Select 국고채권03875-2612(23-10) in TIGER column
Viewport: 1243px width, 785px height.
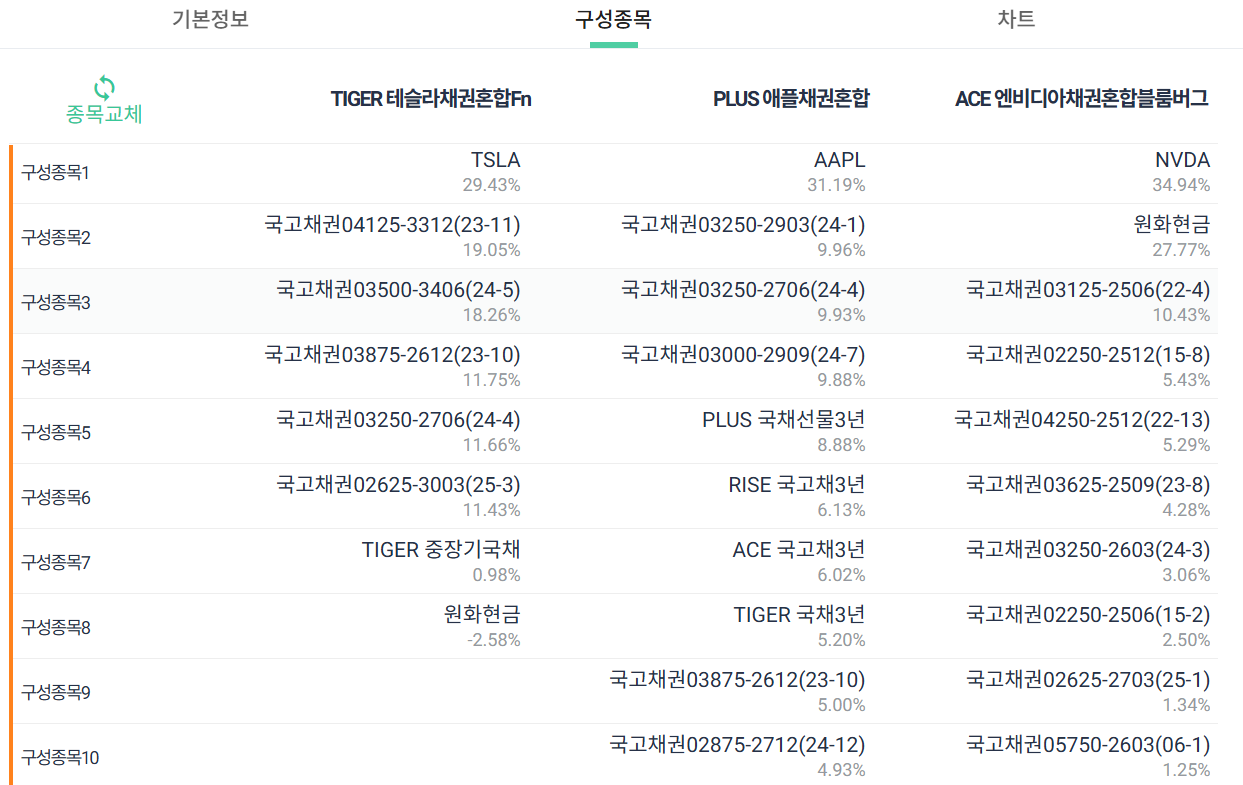[392, 355]
